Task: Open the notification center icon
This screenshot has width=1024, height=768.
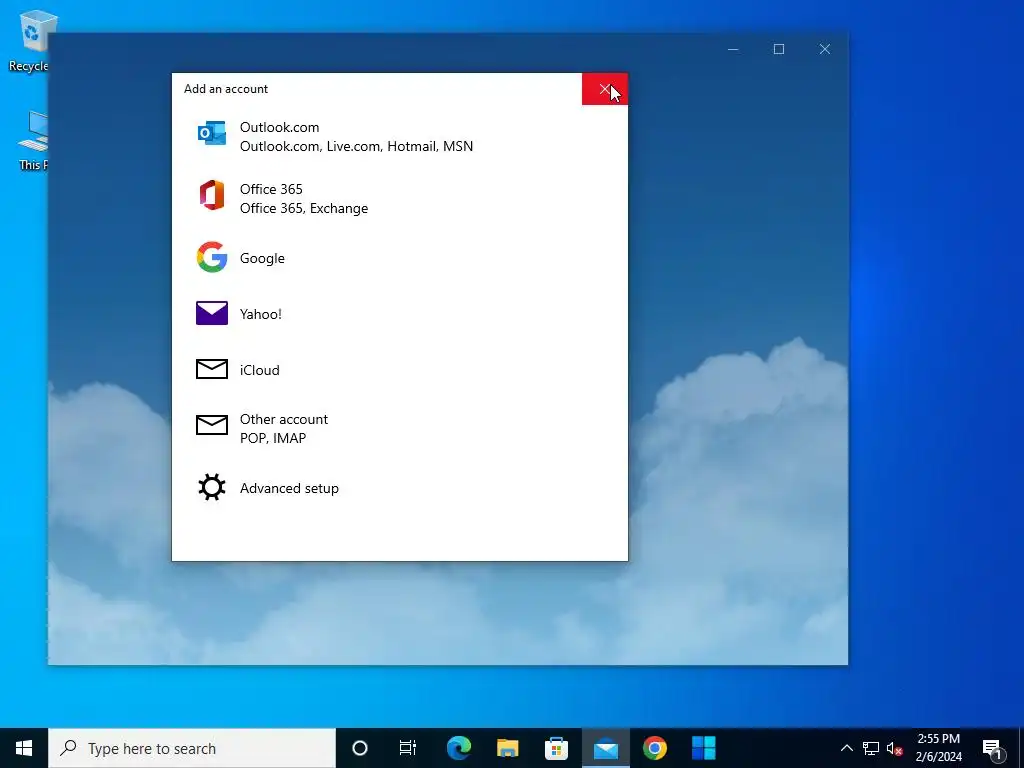Action: pos(992,748)
